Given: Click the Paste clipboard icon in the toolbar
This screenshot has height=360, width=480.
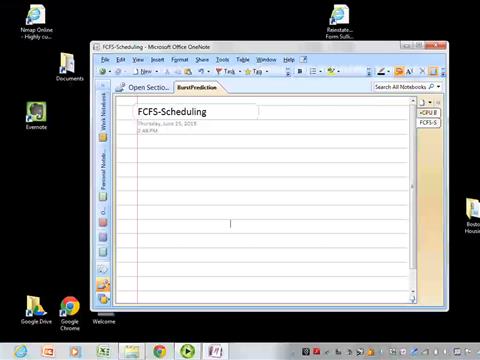Looking at the screenshot, I should pyautogui.click(x=188, y=71).
